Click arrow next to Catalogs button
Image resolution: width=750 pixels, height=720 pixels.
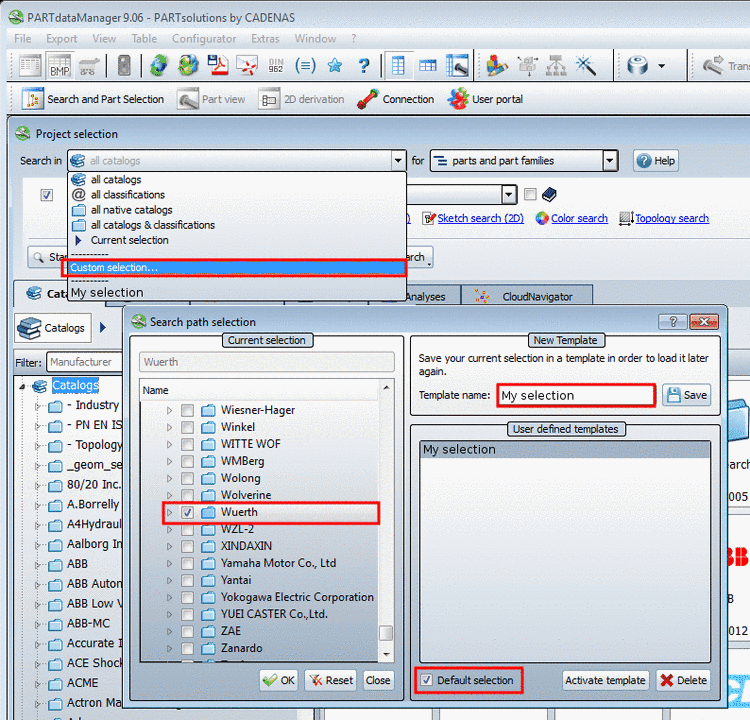click(x=103, y=328)
